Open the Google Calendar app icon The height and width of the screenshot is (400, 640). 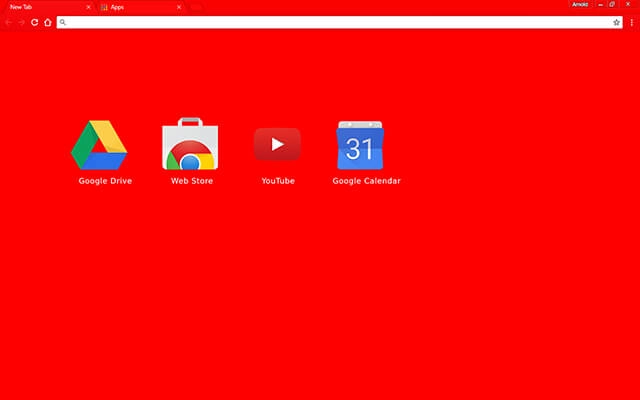coord(360,145)
